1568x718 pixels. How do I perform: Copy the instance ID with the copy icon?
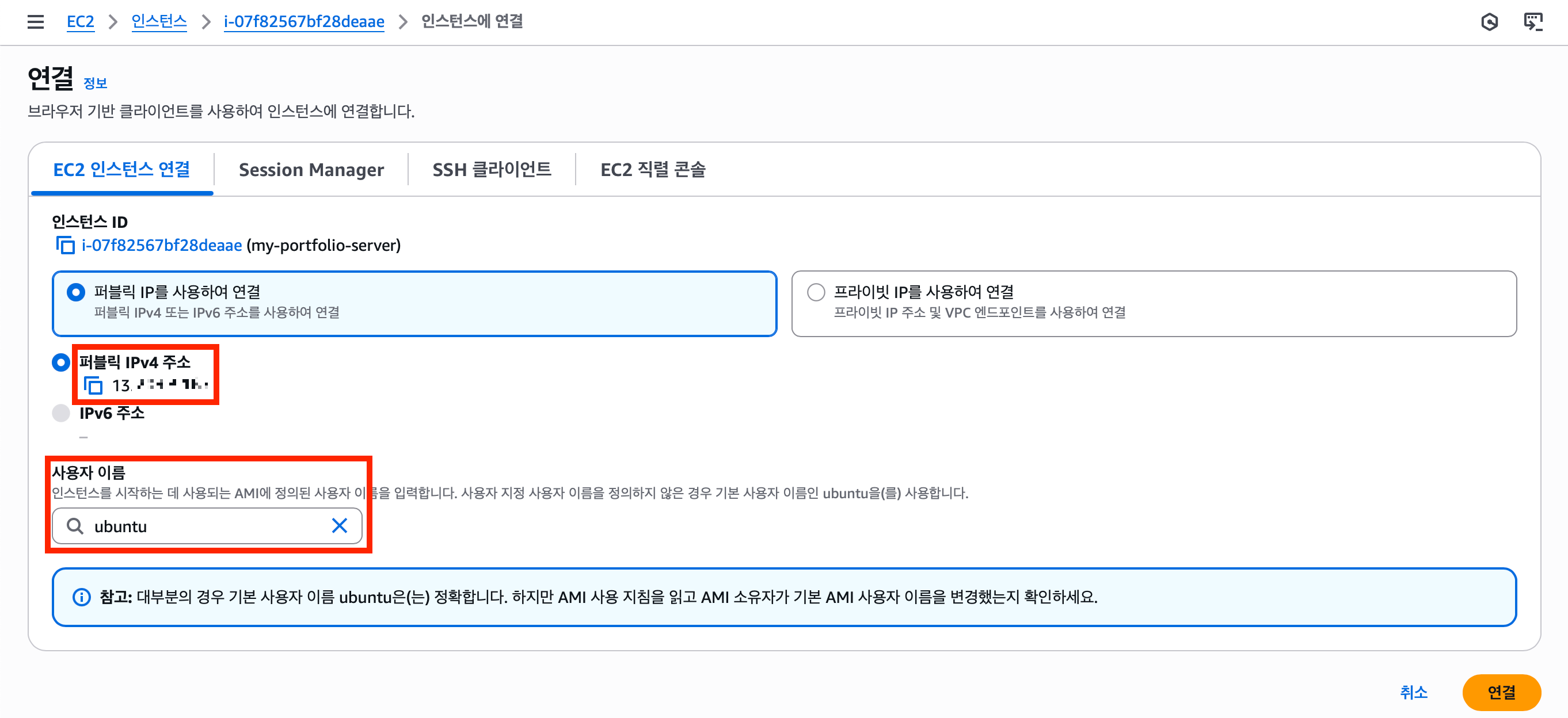[65, 245]
